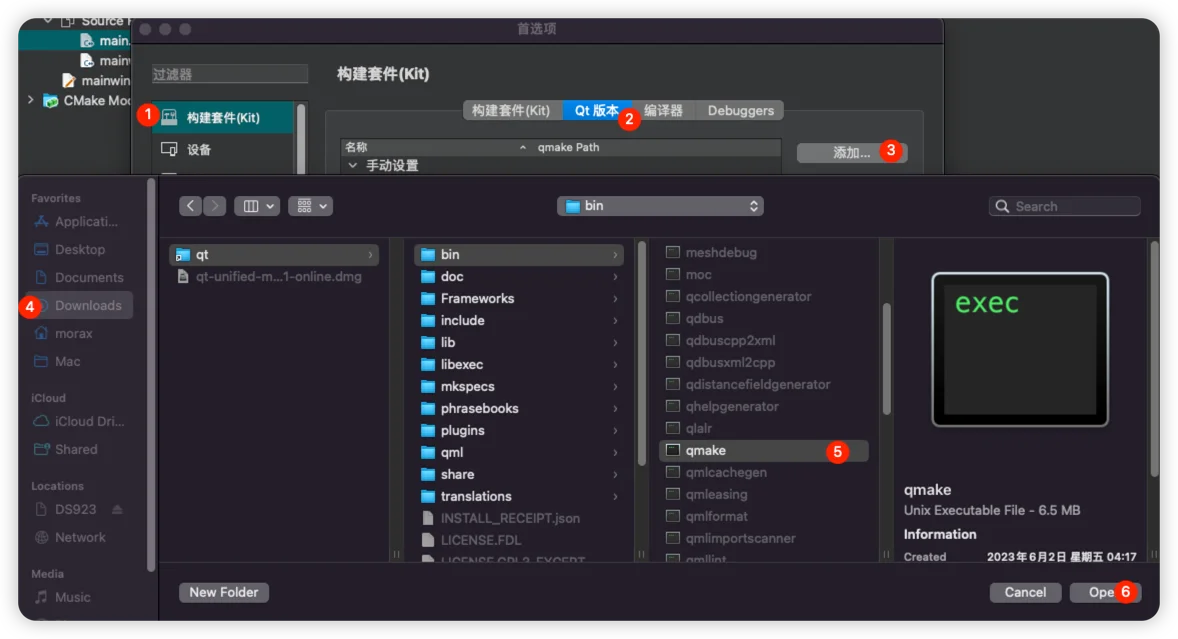Open the phrasebooks folder

point(519,408)
